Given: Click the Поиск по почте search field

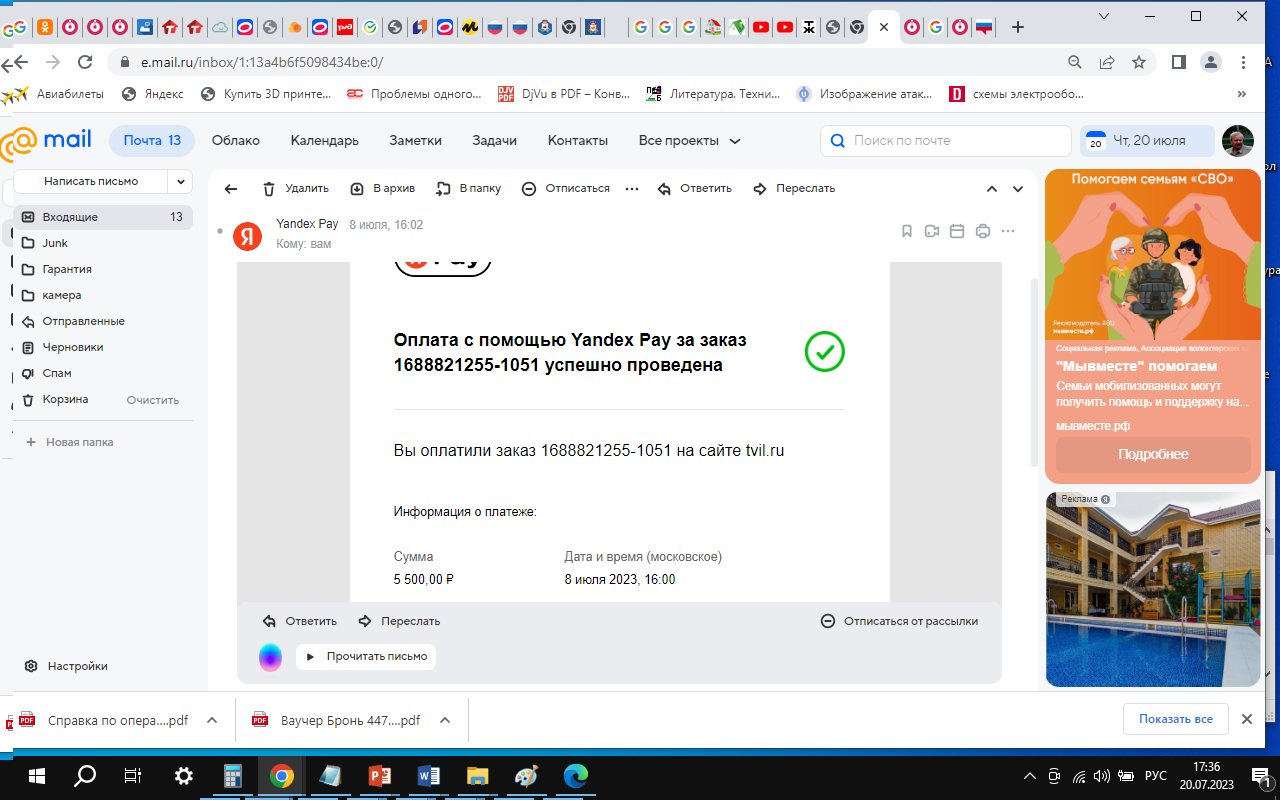Looking at the screenshot, I should (946, 141).
